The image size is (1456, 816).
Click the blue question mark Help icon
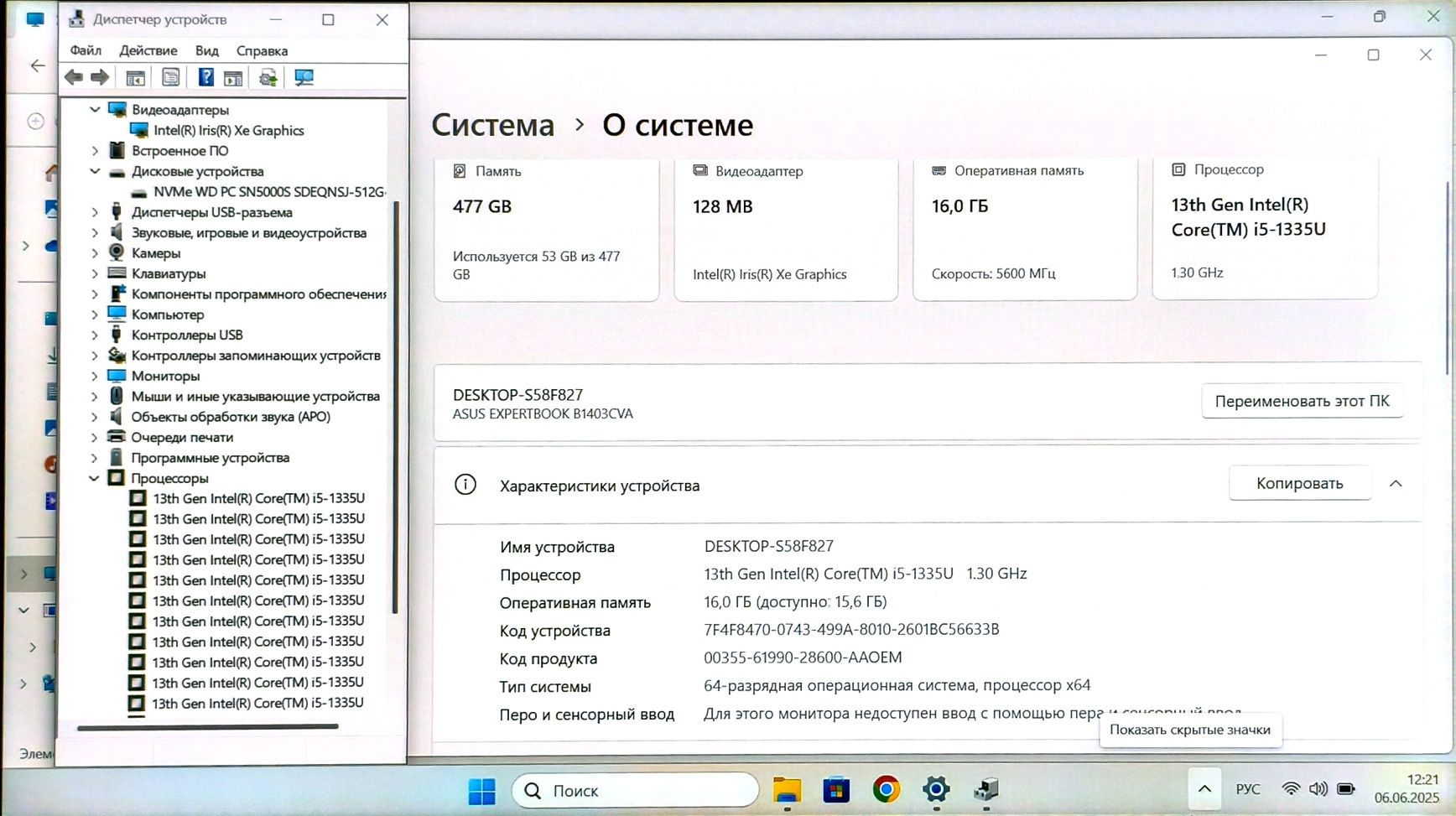coord(205,78)
